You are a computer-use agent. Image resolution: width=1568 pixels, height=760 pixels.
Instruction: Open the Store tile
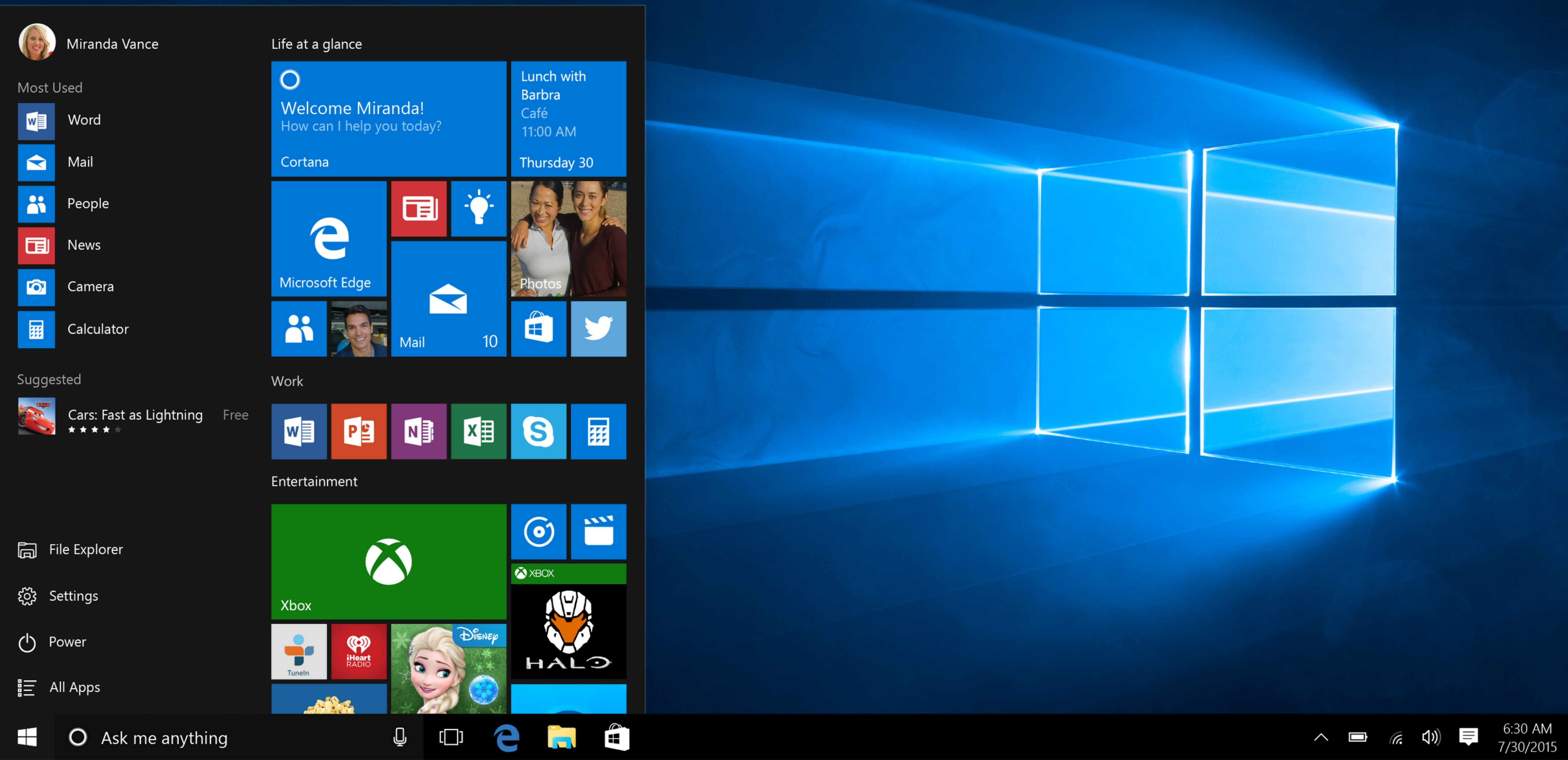(x=539, y=329)
